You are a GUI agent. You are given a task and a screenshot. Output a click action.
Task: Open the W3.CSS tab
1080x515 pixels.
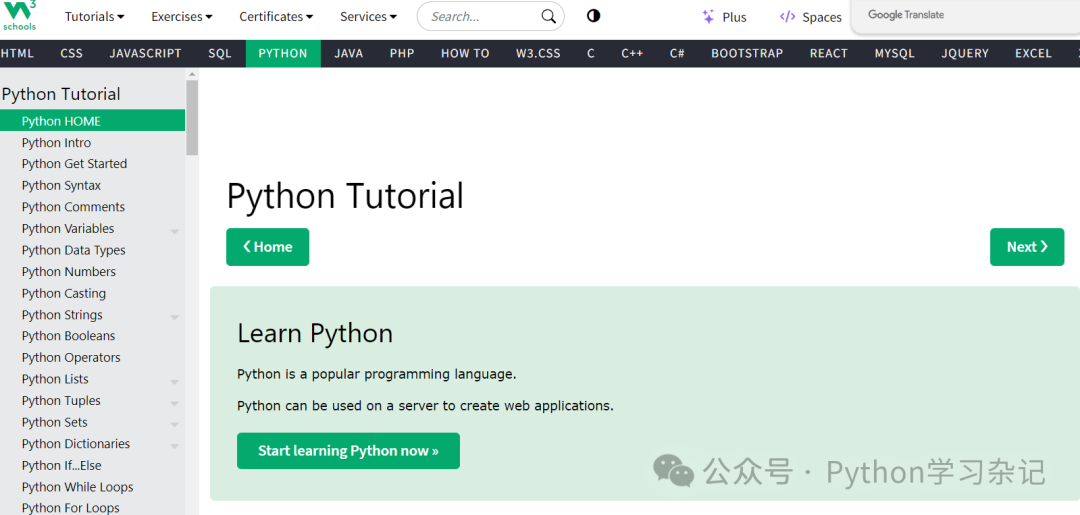[539, 53]
